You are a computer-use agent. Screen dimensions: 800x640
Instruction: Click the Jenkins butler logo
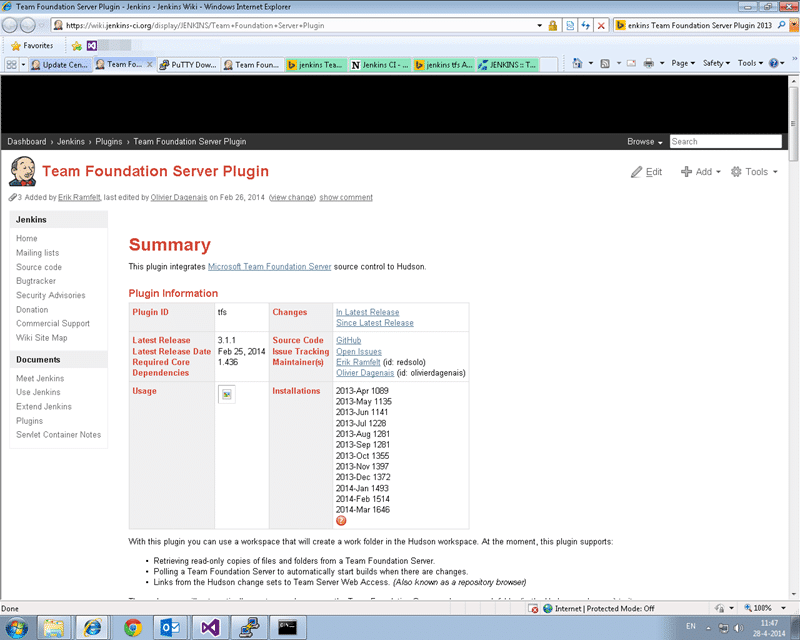22,171
